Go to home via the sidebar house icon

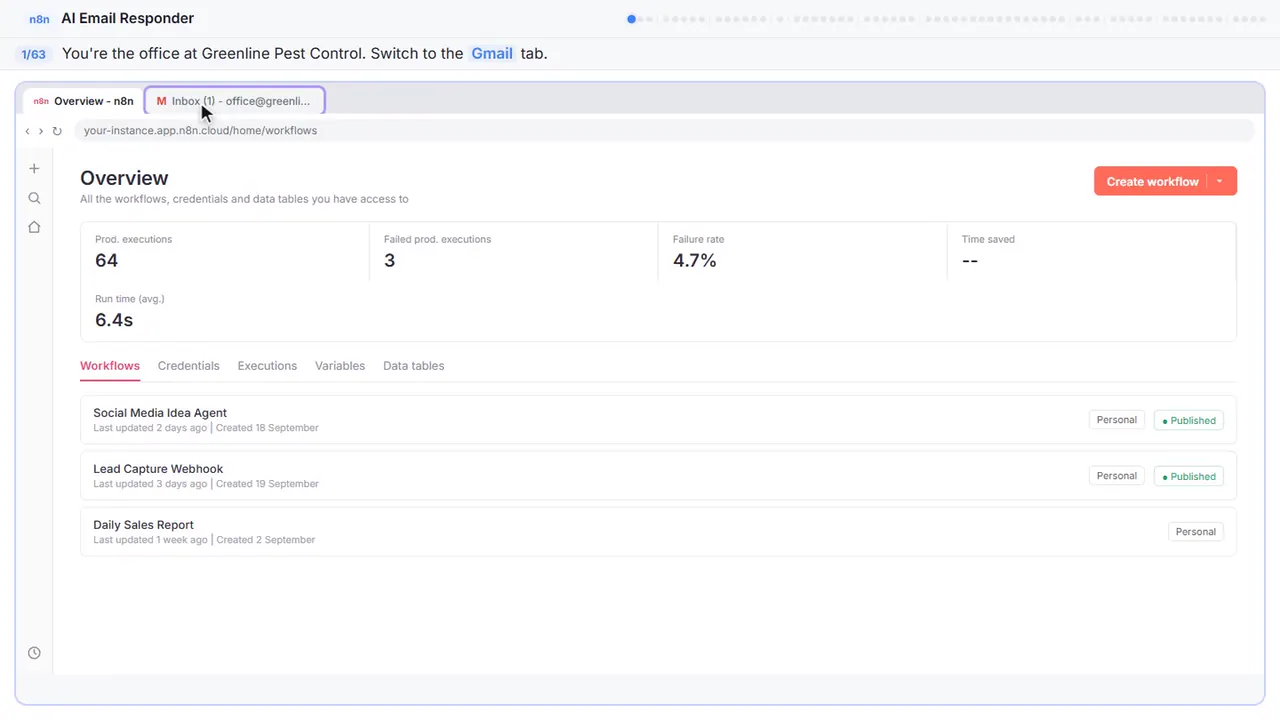pyautogui.click(x=34, y=227)
